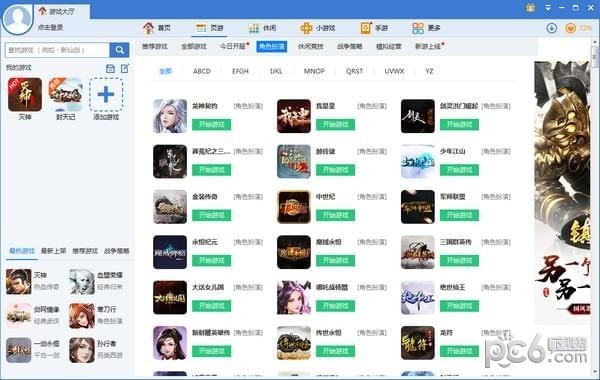
Task: Select the 休闲竞技 category filter
Action: (x=311, y=46)
